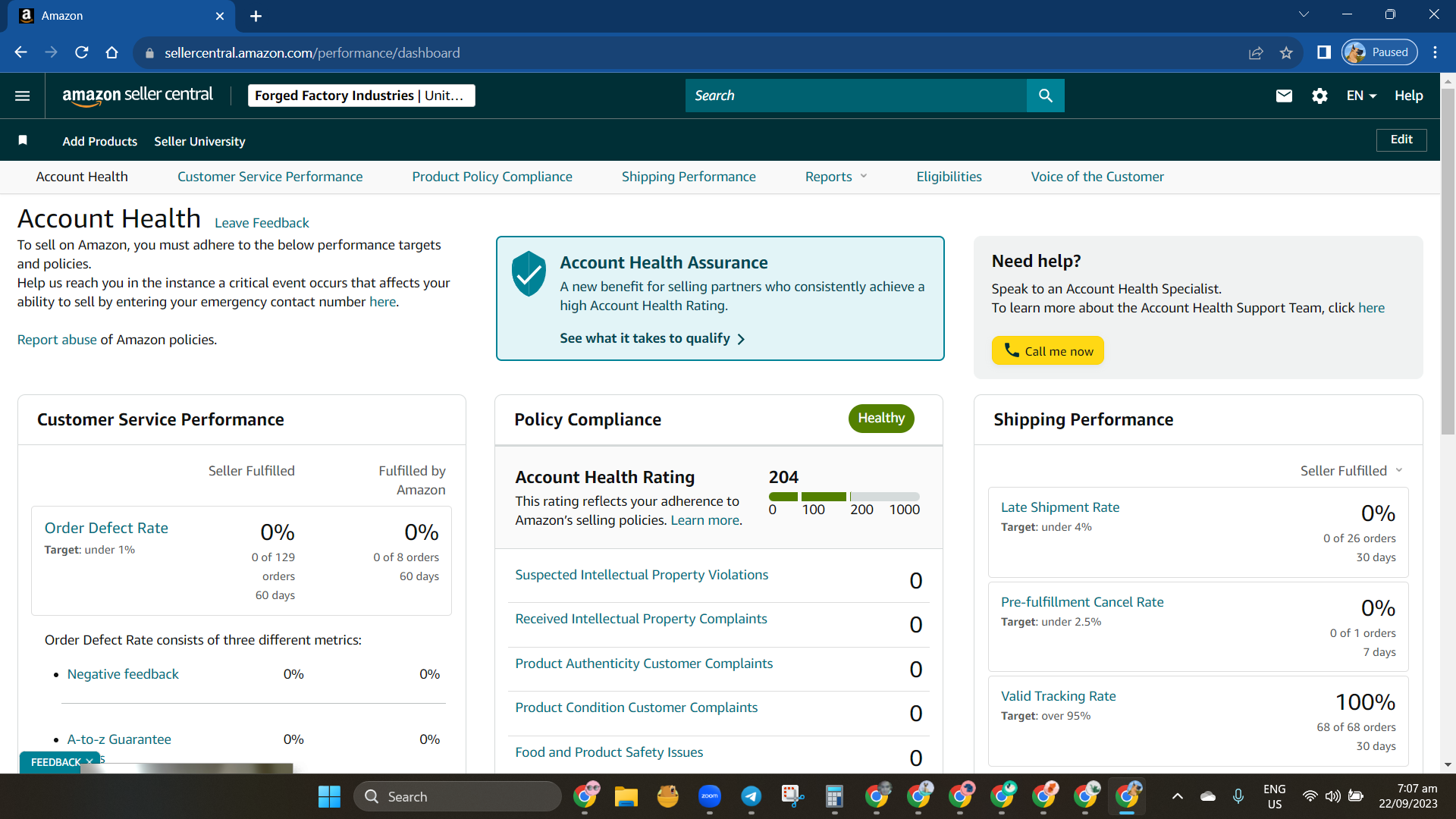This screenshot has width=1456, height=819.
Task: Open File Explorer from the taskbar
Action: click(x=626, y=796)
